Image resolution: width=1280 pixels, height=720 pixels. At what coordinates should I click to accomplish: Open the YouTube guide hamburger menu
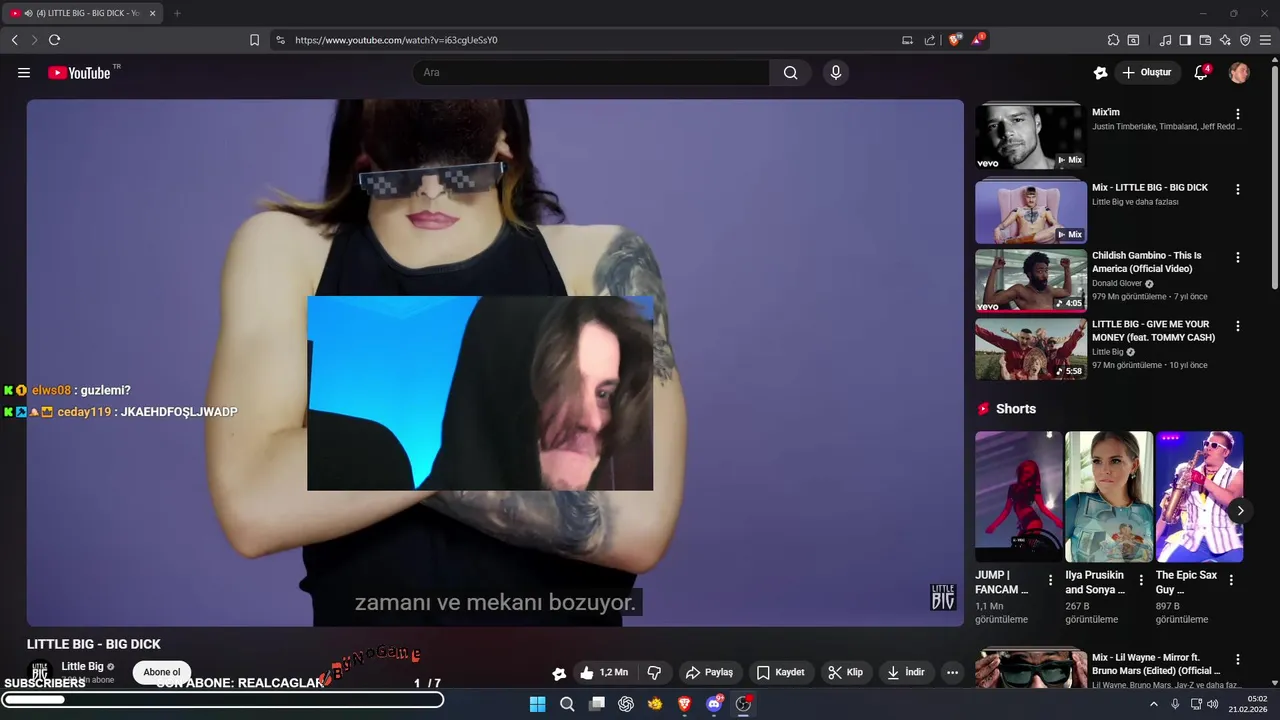pyautogui.click(x=24, y=73)
